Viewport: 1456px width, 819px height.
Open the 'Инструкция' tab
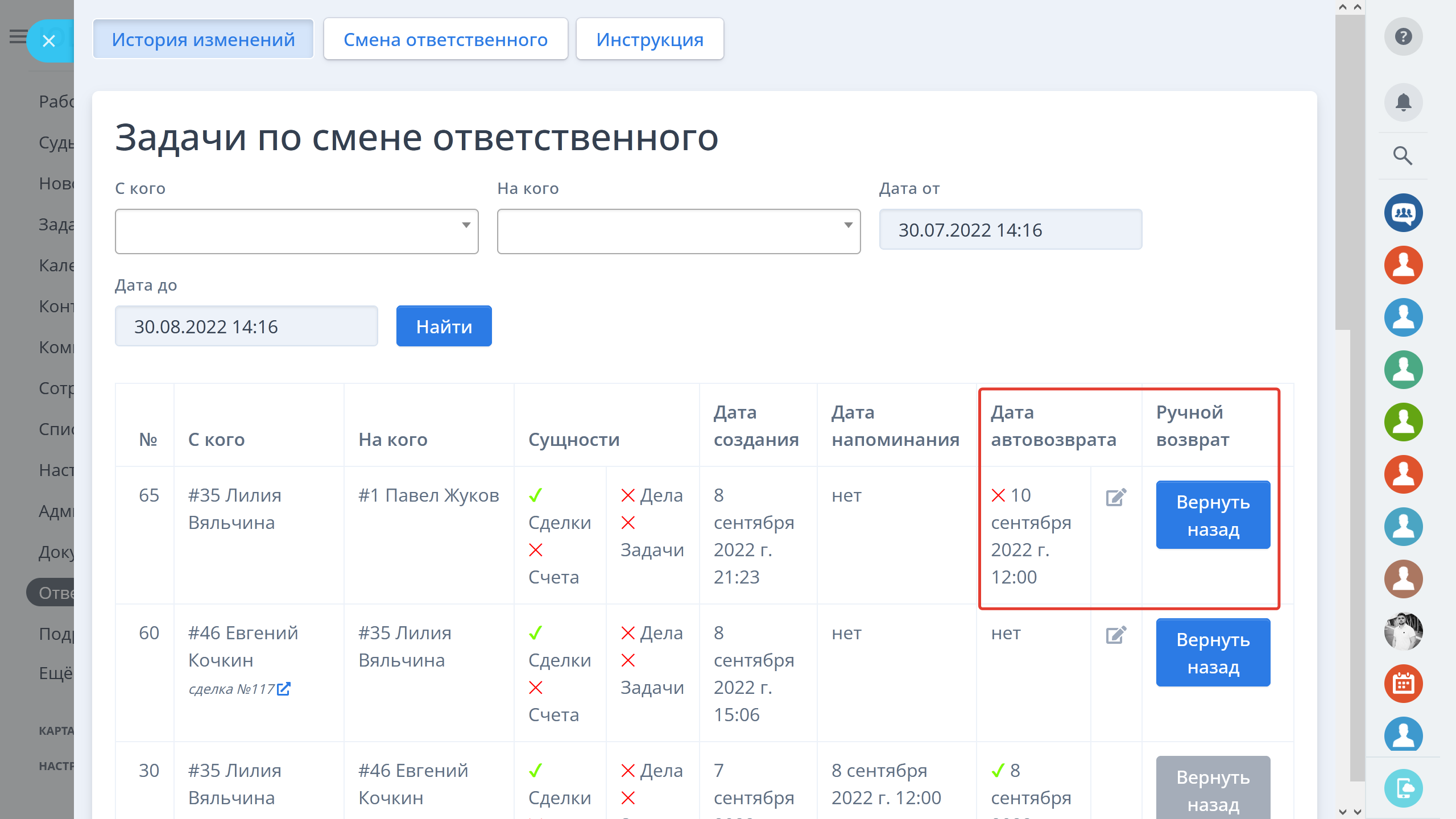pos(650,39)
